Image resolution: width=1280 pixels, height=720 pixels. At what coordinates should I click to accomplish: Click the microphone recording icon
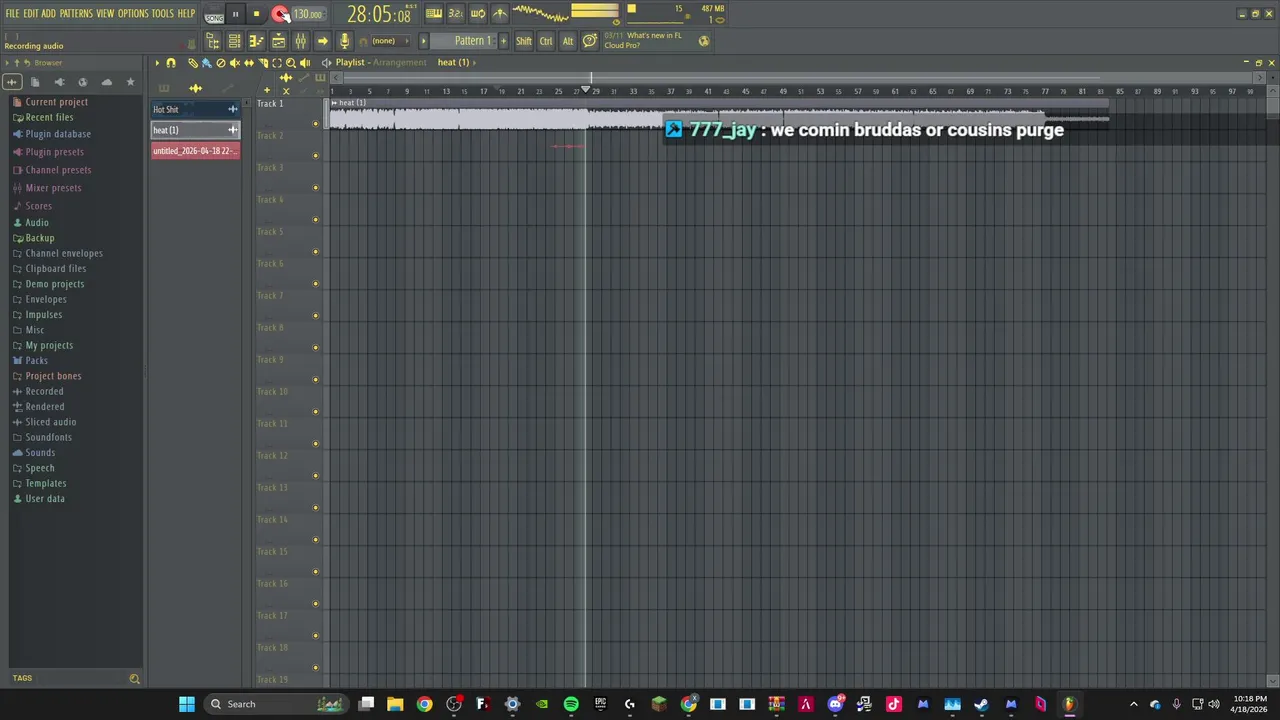345,41
